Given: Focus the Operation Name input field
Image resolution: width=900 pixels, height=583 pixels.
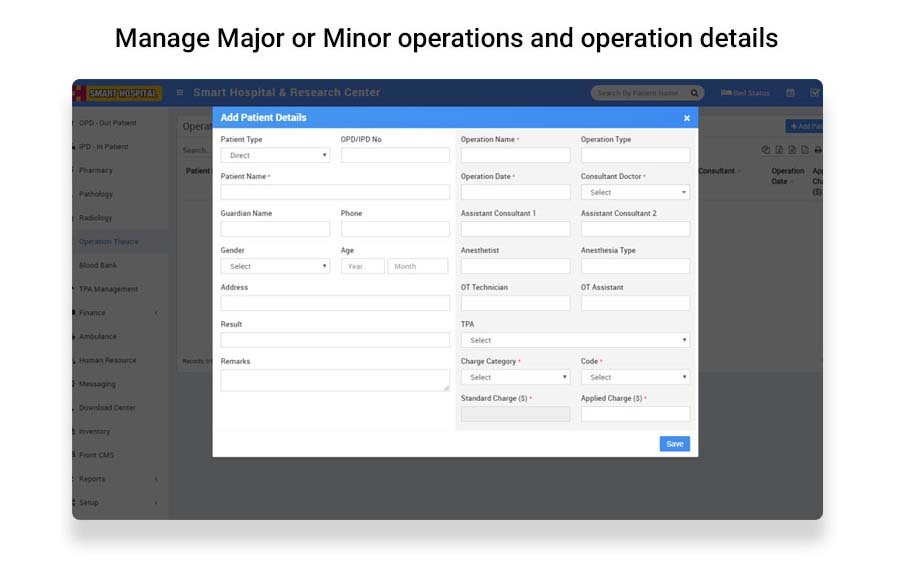Looking at the screenshot, I should 515,156.
